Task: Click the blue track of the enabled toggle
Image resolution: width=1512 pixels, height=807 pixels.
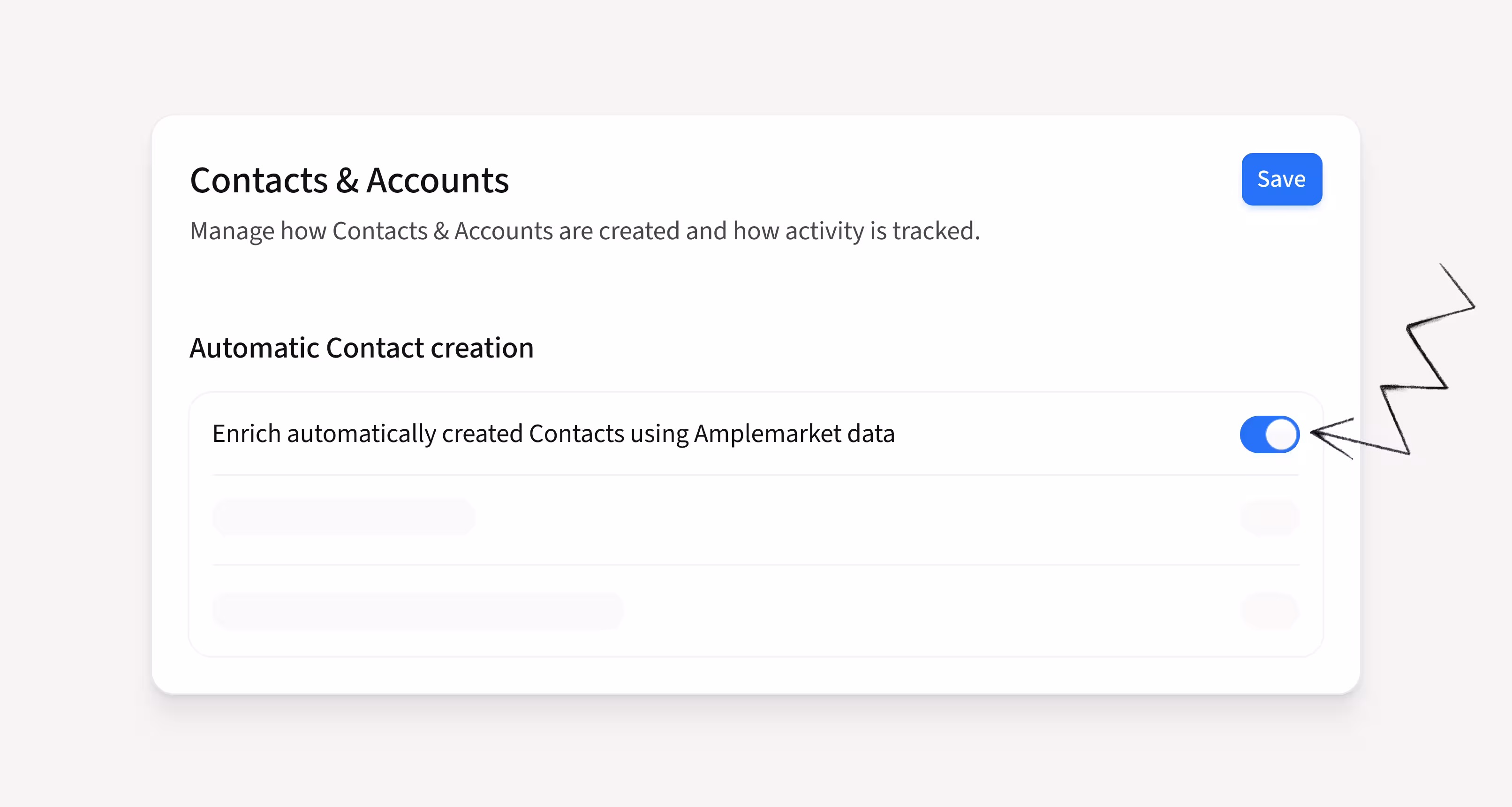Action: [x=1253, y=434]
